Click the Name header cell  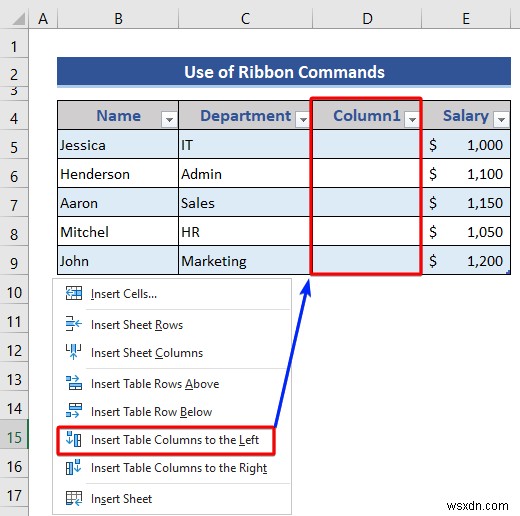pyautogui.click(x=118, y=115)
